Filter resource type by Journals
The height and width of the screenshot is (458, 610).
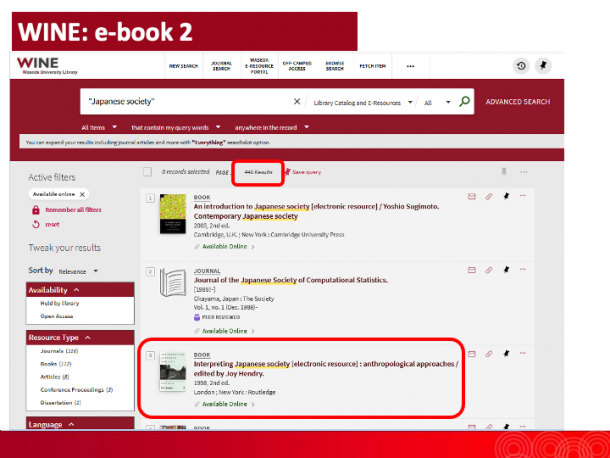tap(59, 351)
